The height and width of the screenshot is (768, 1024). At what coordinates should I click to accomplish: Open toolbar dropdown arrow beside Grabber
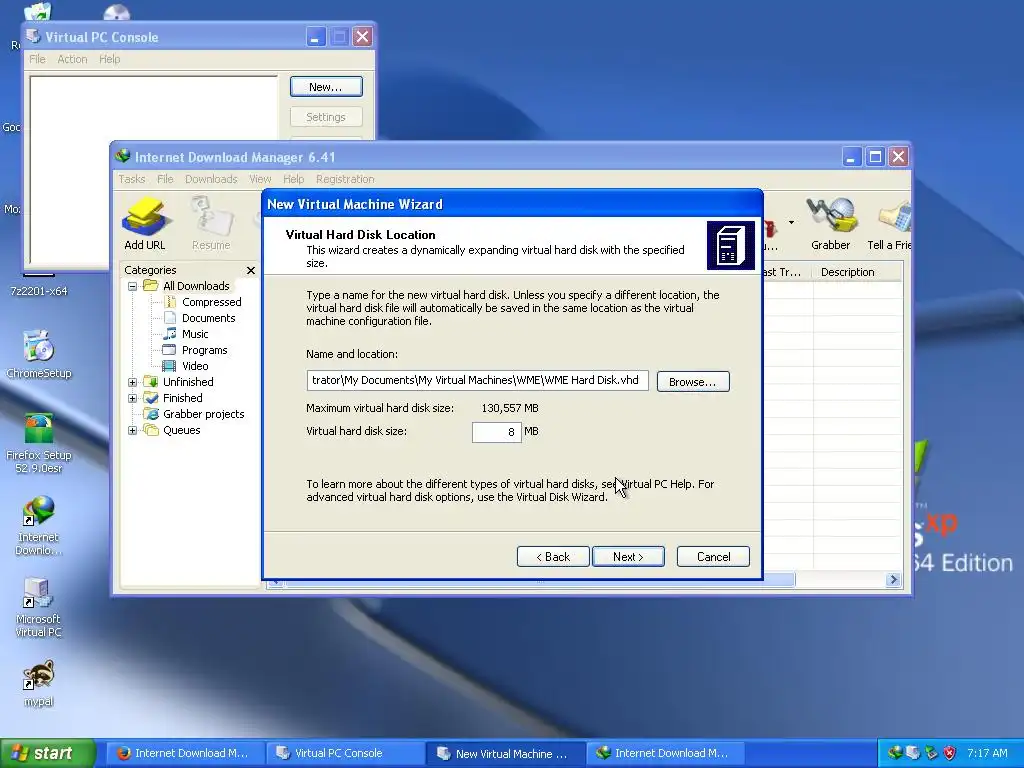[791, 223]
